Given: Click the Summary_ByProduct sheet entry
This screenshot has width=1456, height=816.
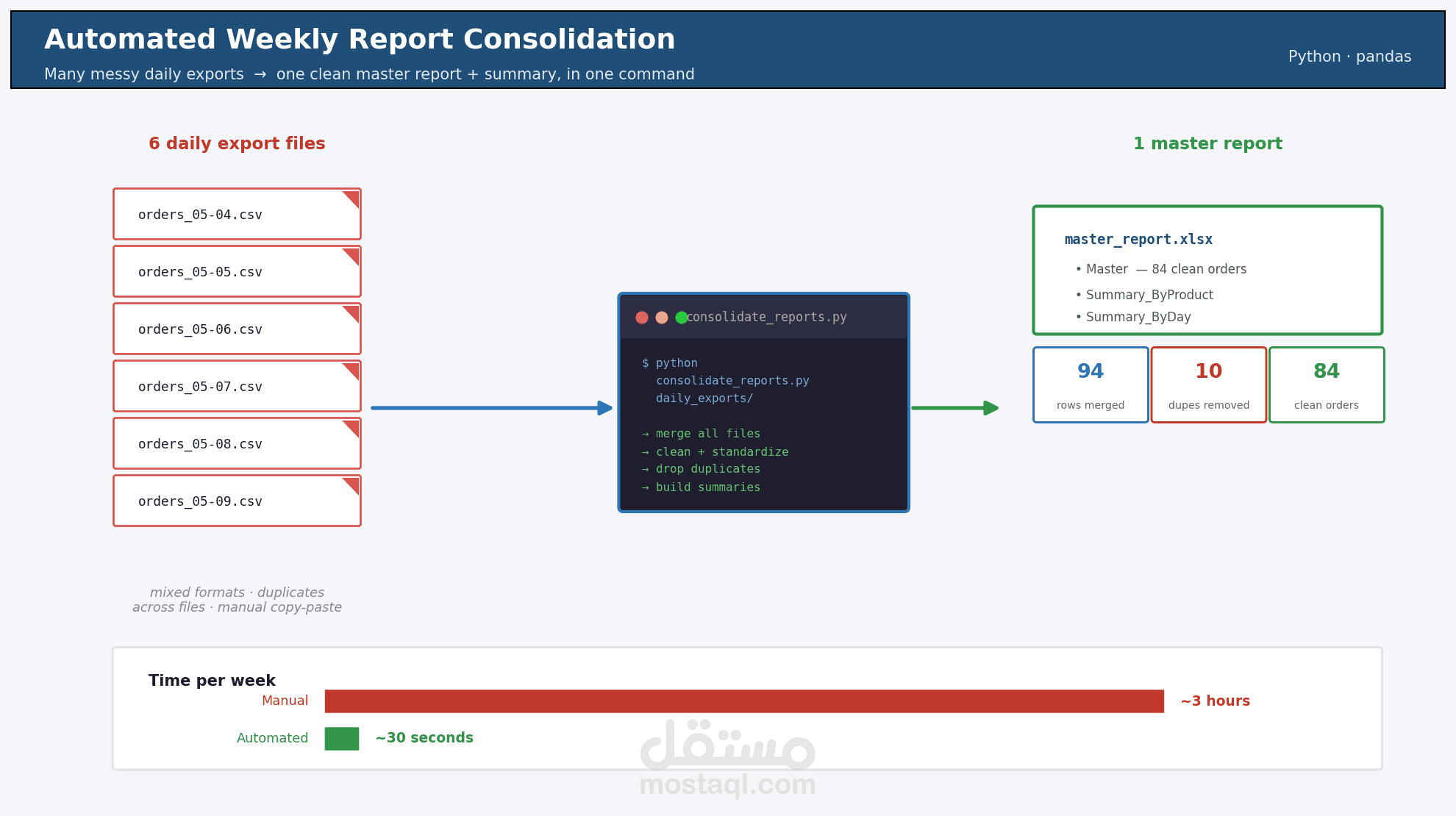Looking at the screenshot, I should coord(1144,295).
